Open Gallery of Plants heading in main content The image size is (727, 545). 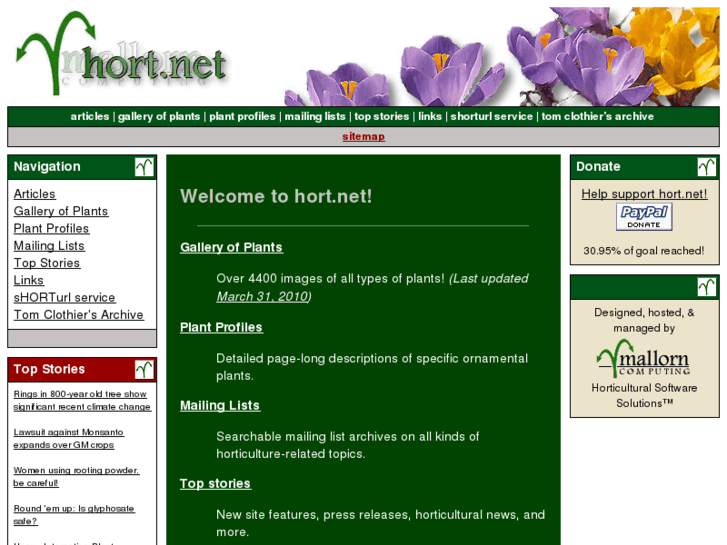click(231, 247)
